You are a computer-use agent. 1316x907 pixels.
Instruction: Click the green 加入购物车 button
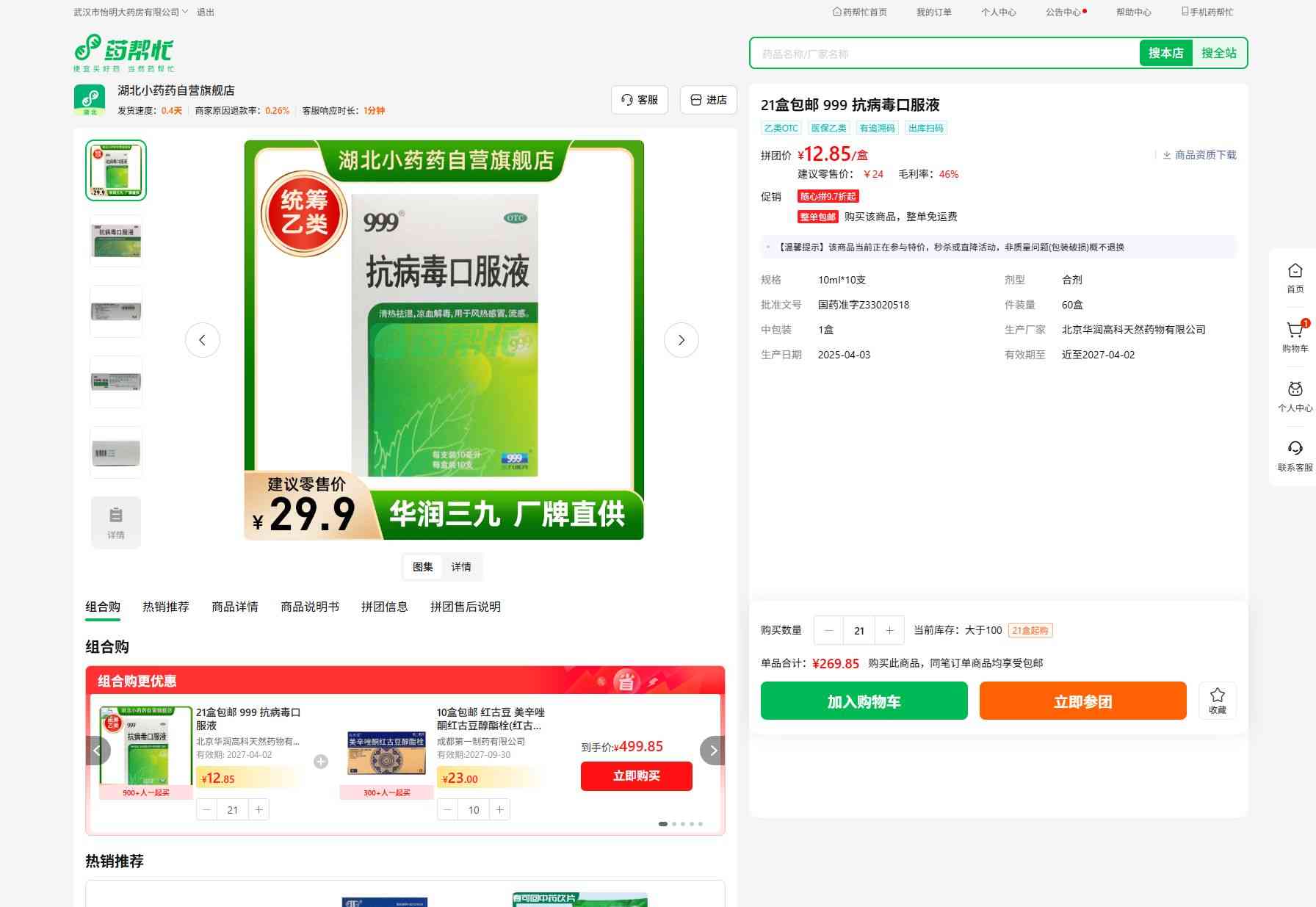[x=864, y=701]
